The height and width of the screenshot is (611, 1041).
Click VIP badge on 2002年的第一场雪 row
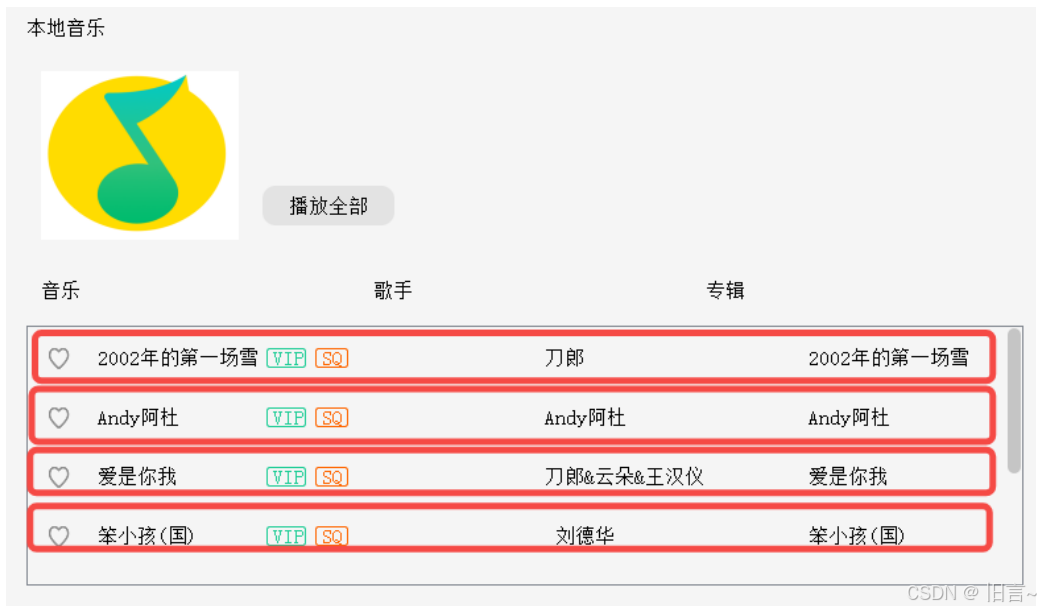(286, 359)
